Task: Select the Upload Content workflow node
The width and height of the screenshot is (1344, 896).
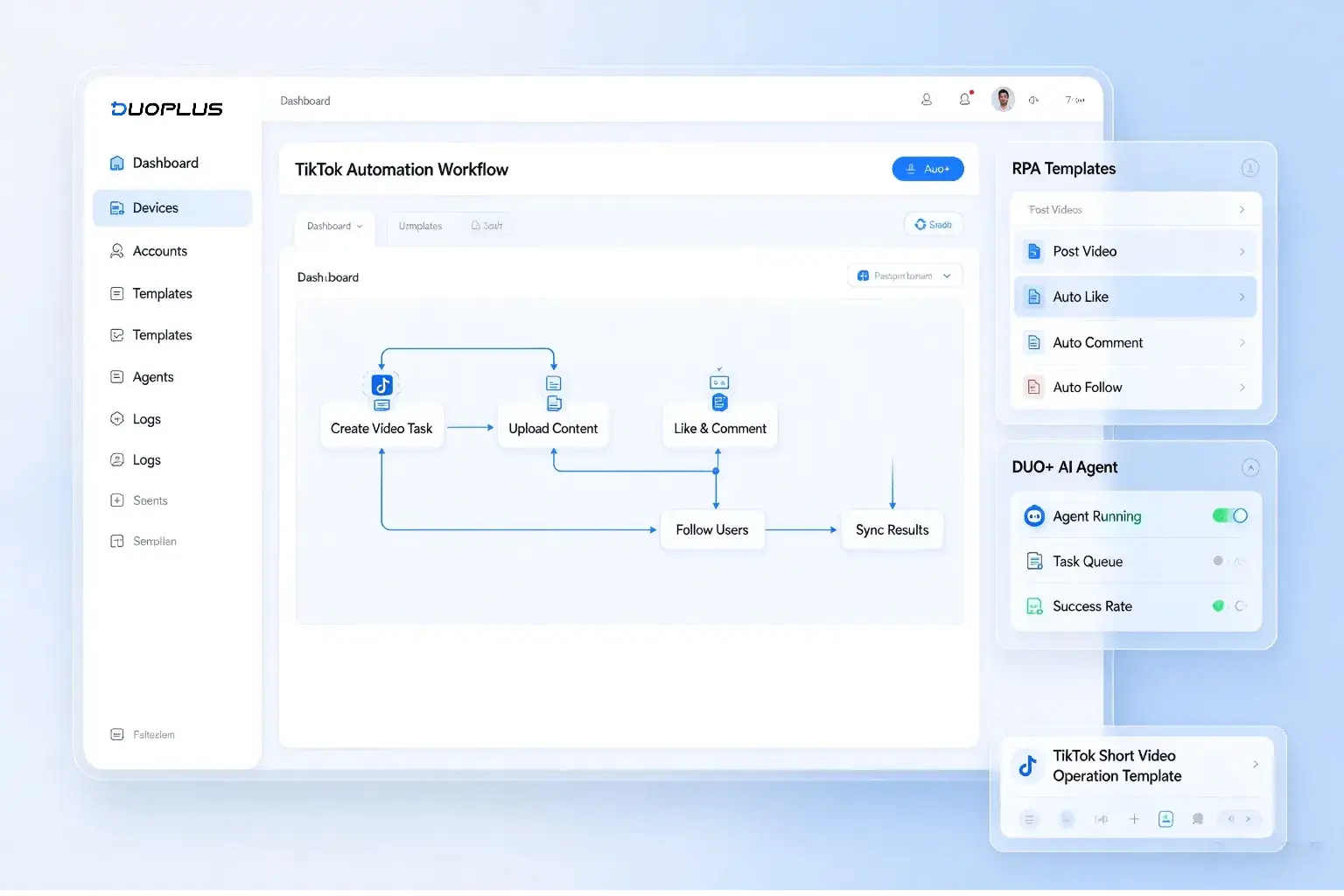Action: [x=553, y=429]
